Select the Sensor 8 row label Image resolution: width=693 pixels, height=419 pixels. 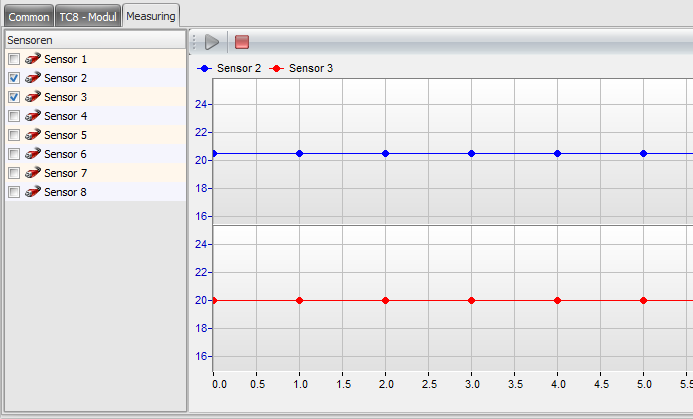65,192
